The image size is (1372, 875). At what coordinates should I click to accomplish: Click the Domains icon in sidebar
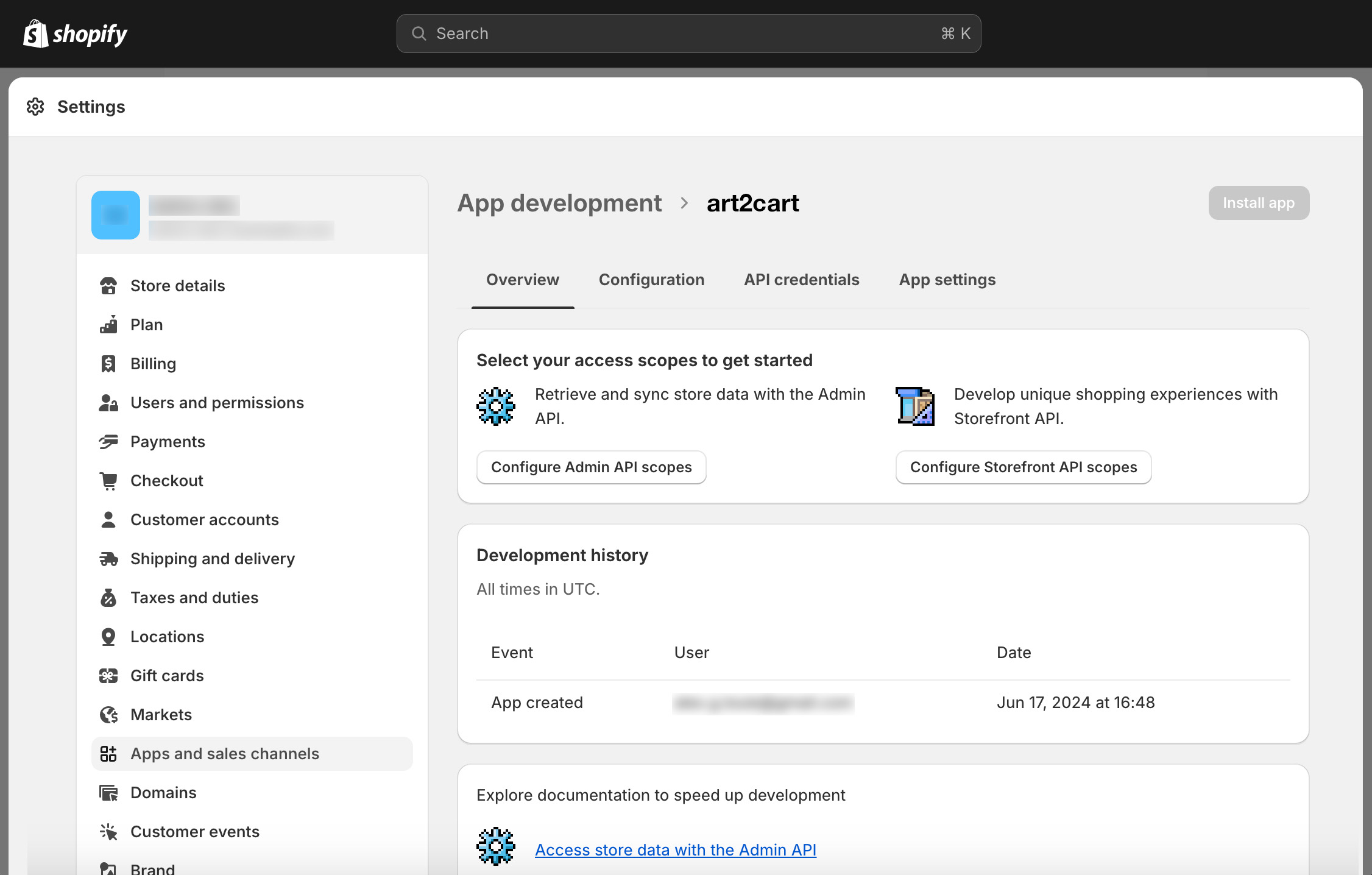point(108,793)
